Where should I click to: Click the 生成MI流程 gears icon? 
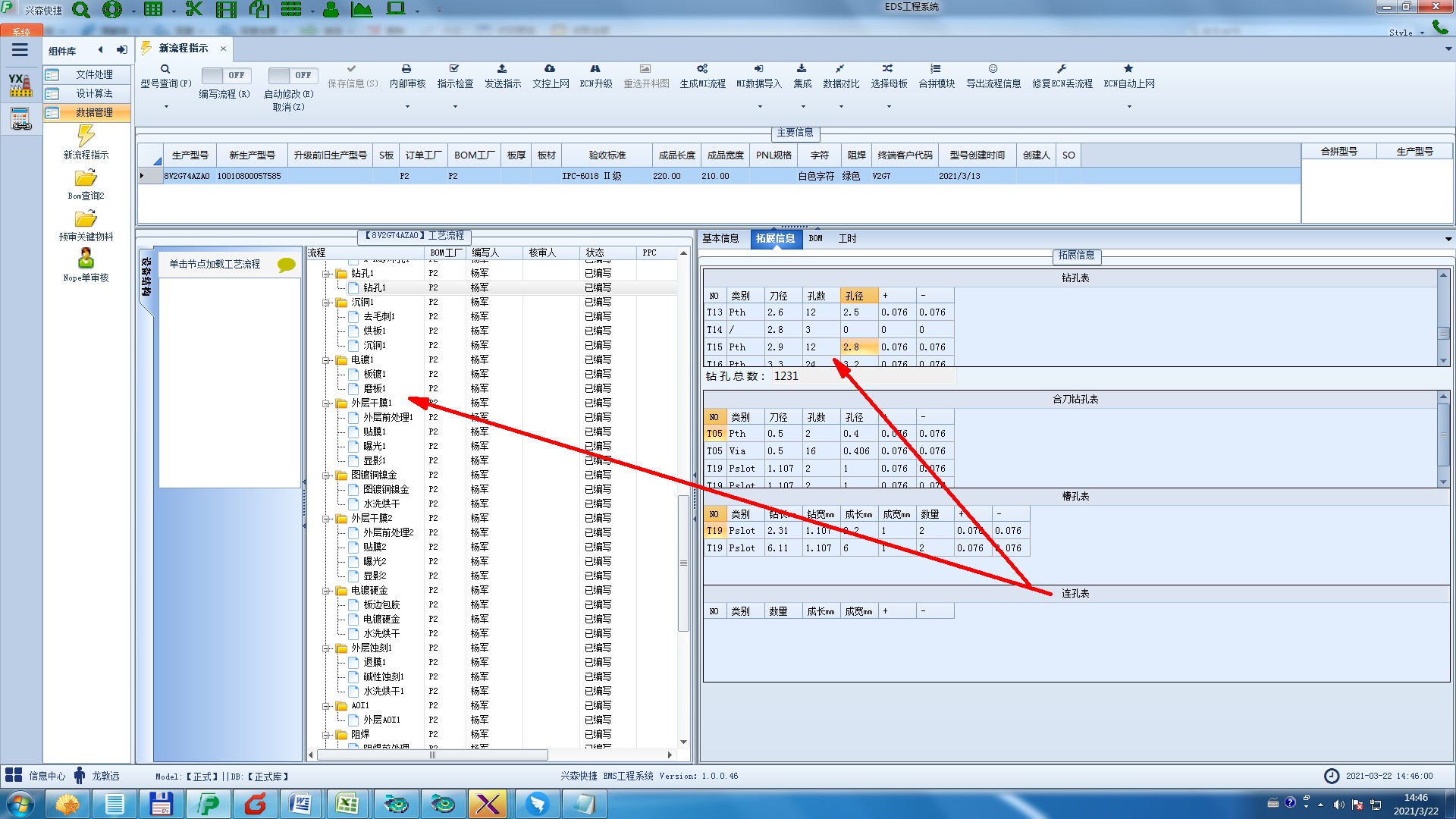pyautogui.click(x=702, y=69)
